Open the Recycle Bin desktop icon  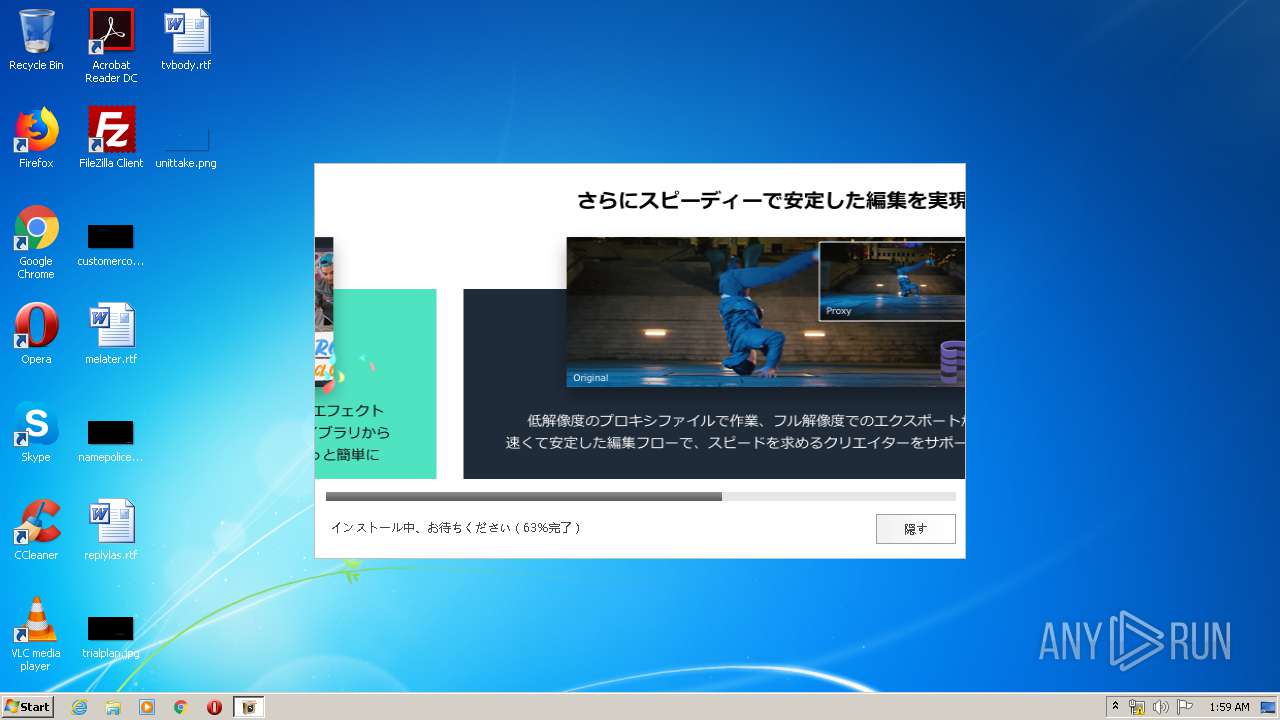(36, 40)
